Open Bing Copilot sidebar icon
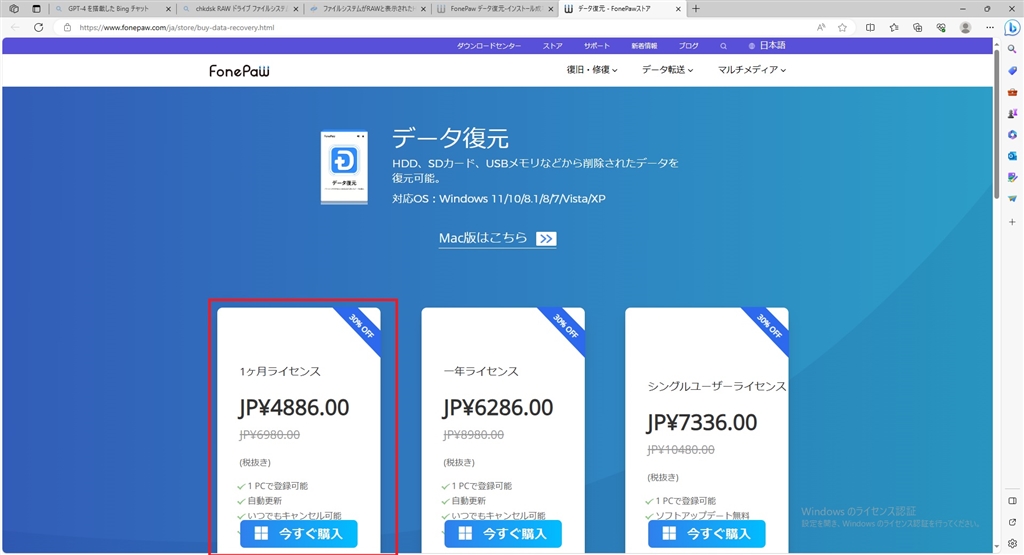 [1012, 27]
